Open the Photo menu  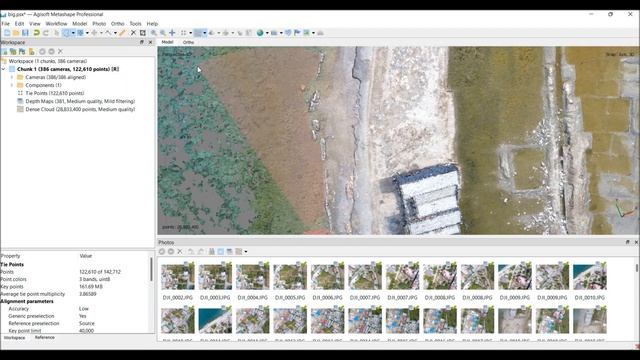[x=99, y=24]
